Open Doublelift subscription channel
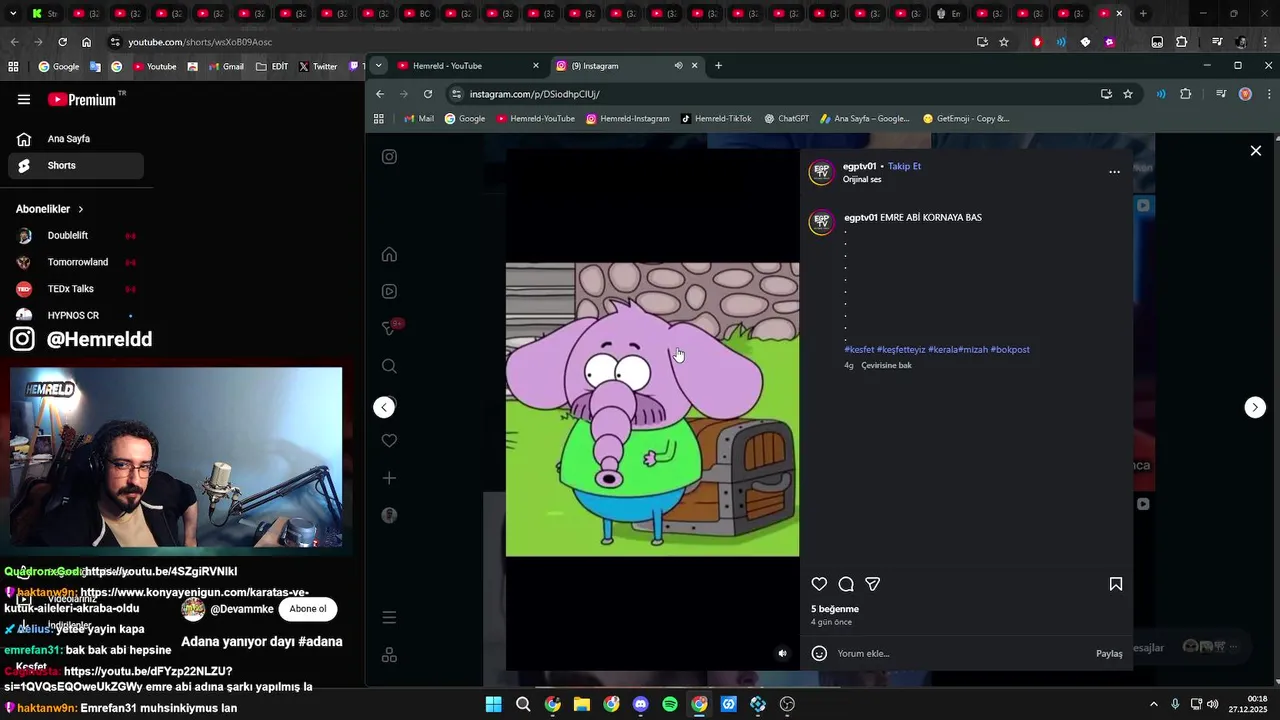Screen dimensions: 1280x720 coord(76,236)
